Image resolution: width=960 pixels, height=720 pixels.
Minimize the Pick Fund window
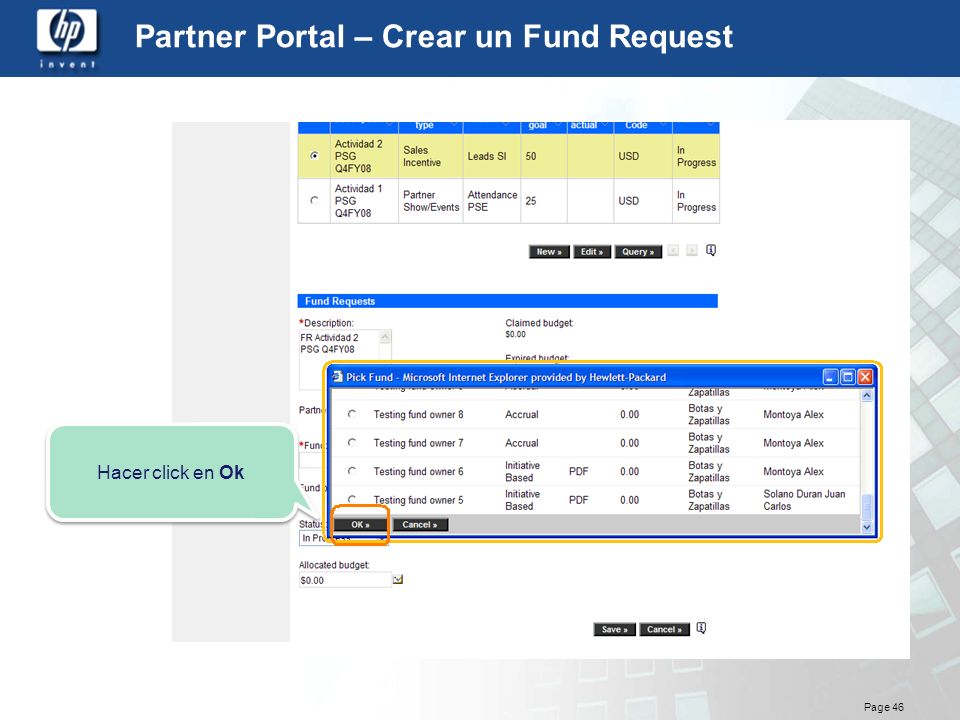click(x=830, y=377)
